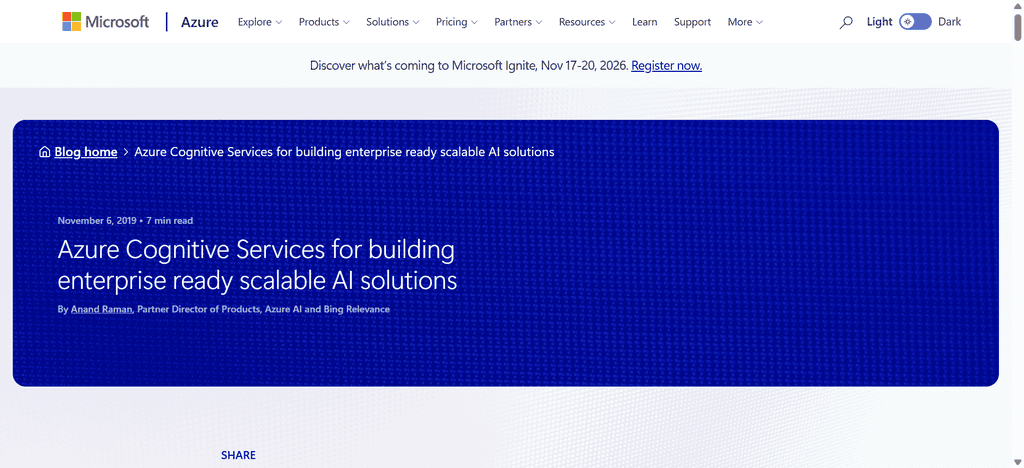Click the Light theme label
1024x468 pixels.
879,22
